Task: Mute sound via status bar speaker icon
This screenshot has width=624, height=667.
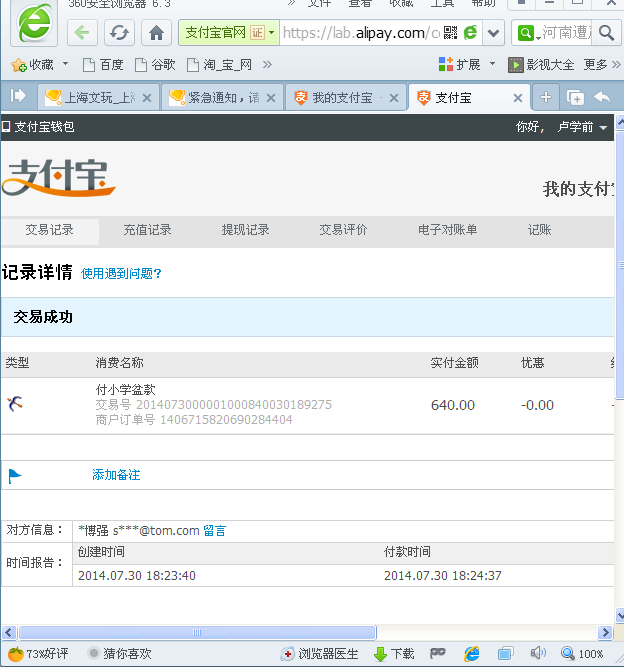Action: 538,653
